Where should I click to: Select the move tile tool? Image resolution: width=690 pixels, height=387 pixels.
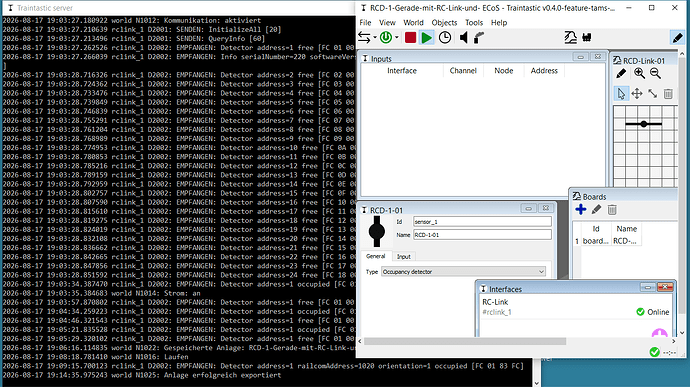coord(637,93)
